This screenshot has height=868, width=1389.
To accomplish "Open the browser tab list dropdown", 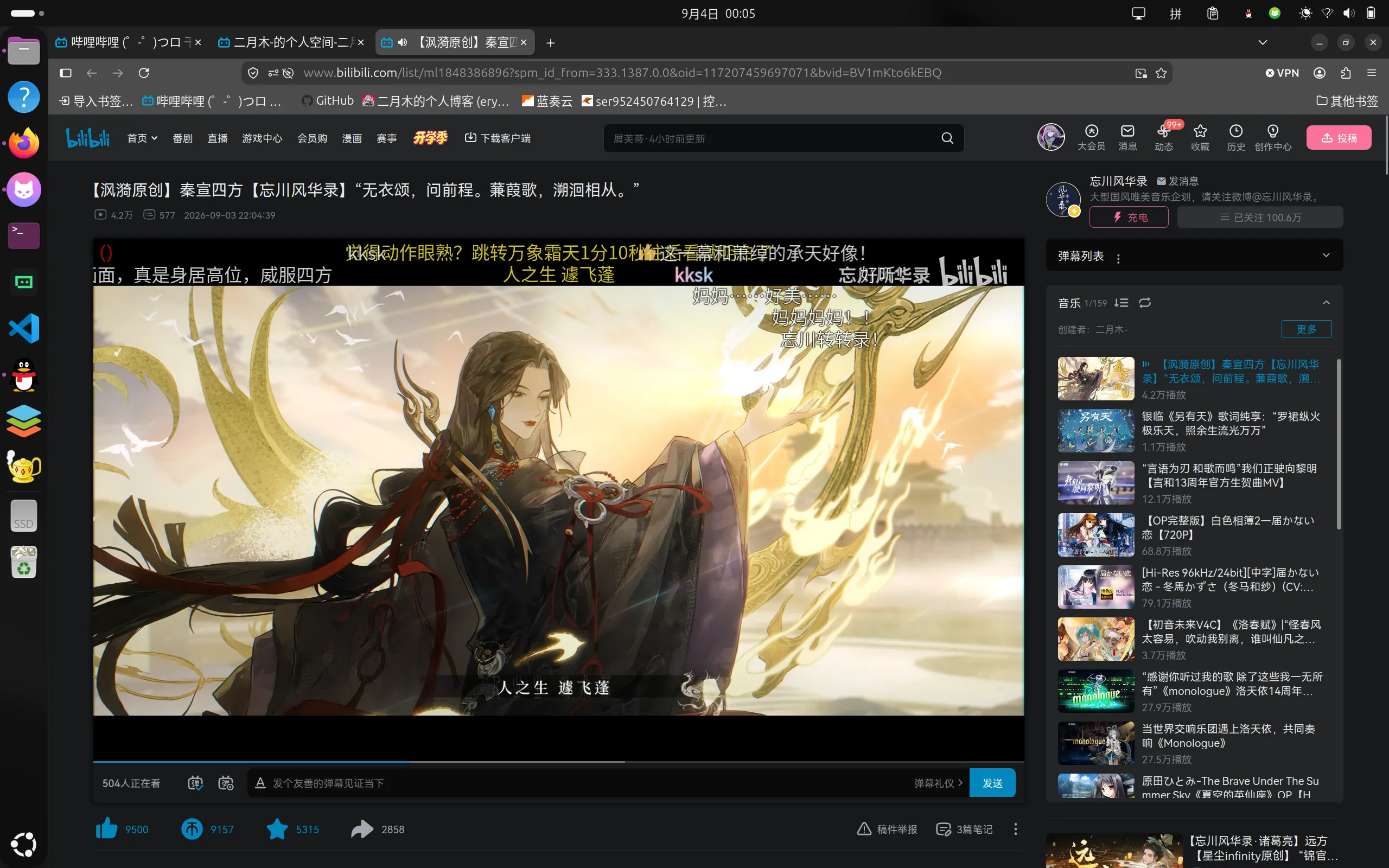I will click(x=1263, y=42).
